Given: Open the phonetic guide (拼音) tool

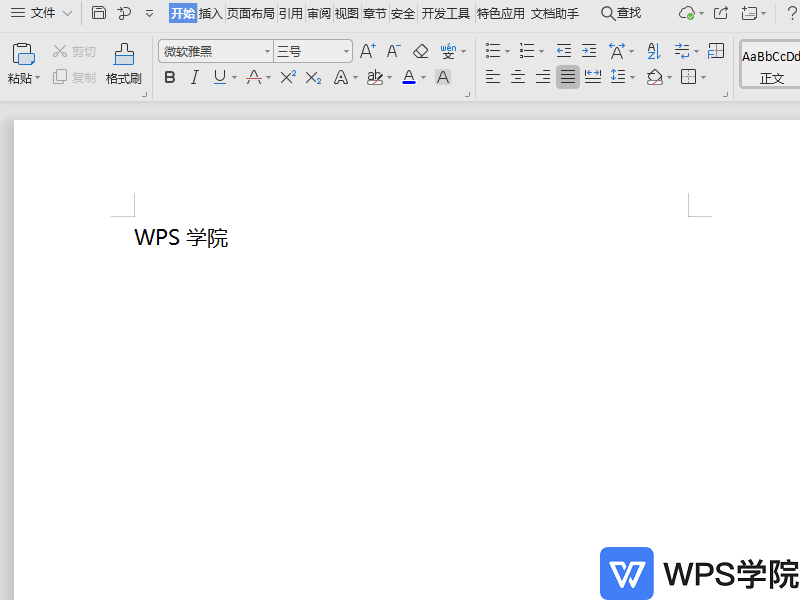Looking at the screenshot, I should tap(447, 51).
